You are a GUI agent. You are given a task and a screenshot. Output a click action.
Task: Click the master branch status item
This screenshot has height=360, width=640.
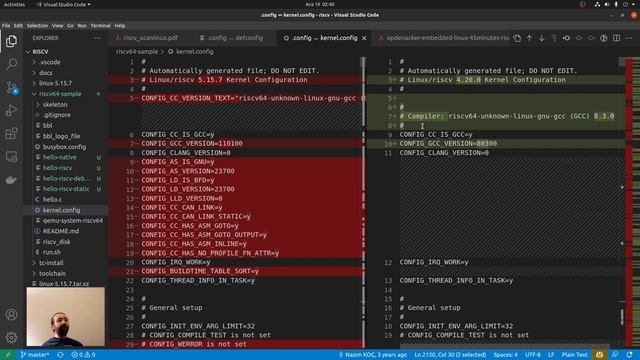coord(35,355)
